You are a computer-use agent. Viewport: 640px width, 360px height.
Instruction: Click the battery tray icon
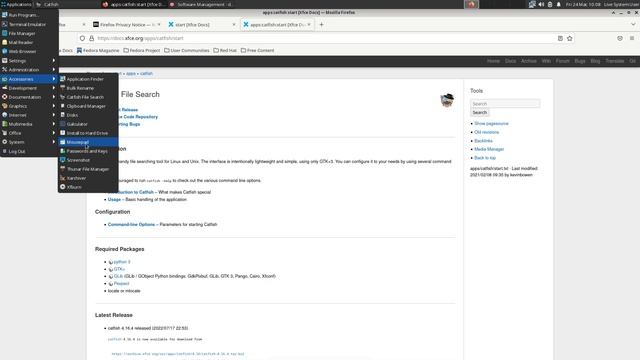click(550, 4)
